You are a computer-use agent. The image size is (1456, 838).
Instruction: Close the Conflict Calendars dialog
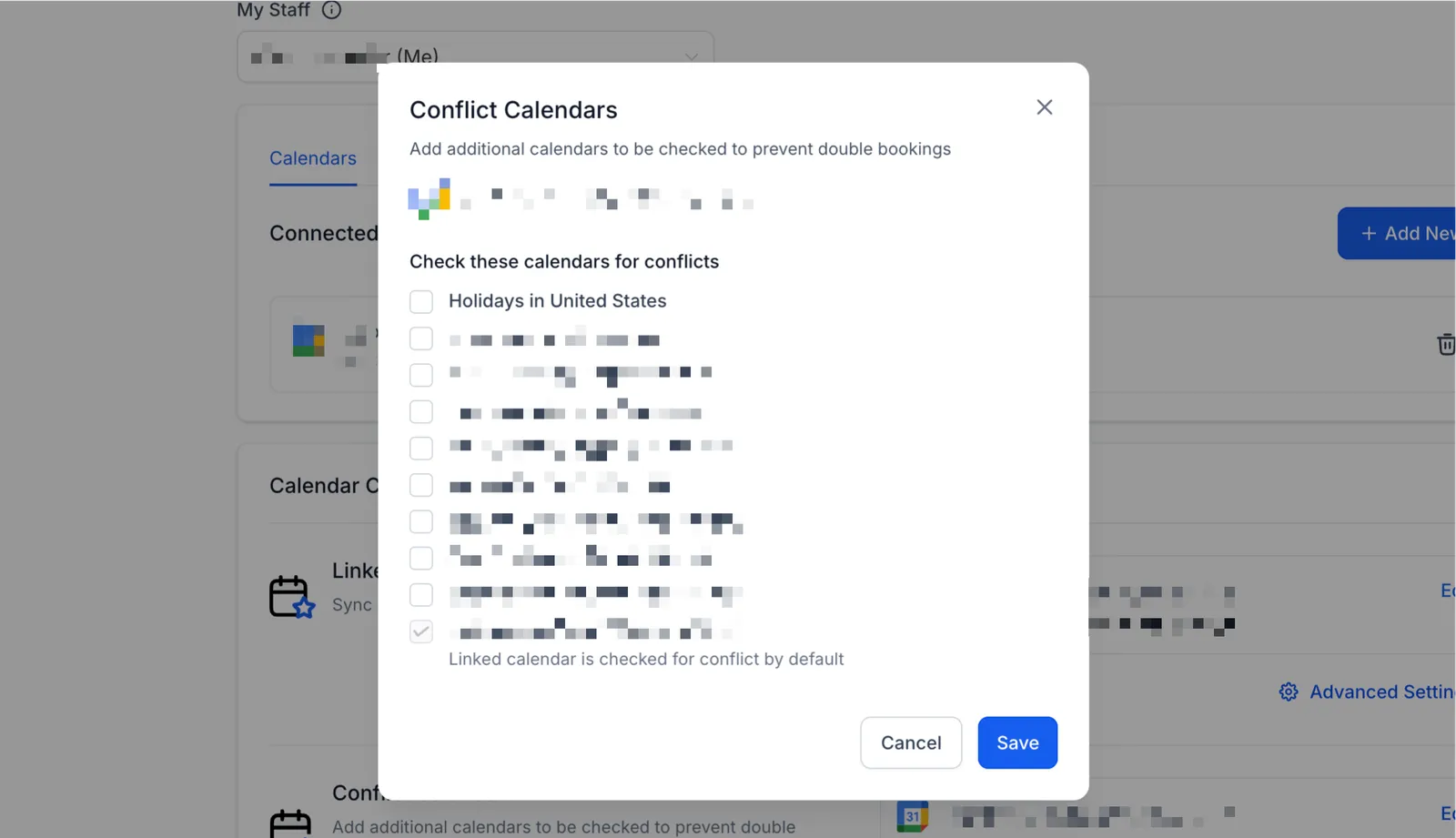point(1045,107)
